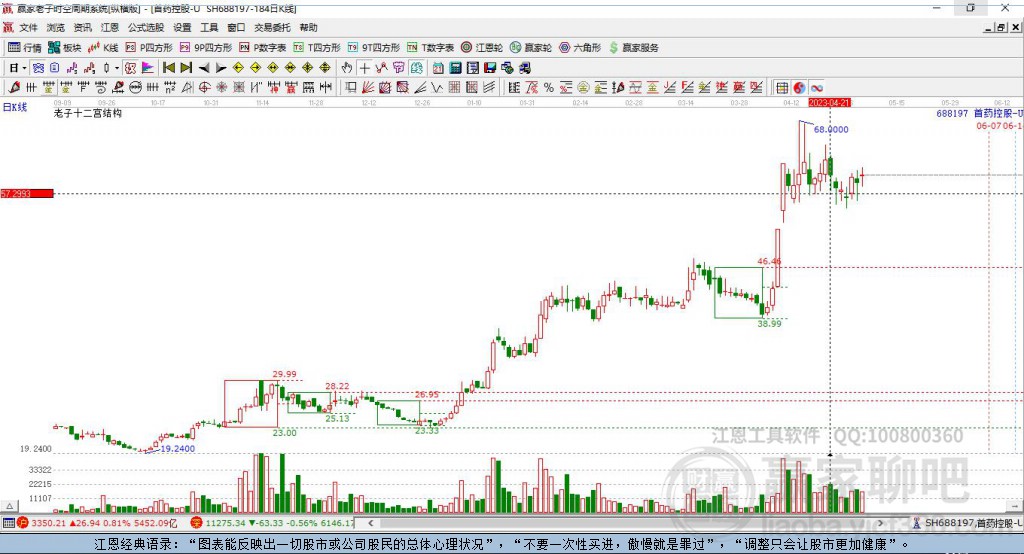Open the 浏览 menu
The image size is (1024, 554).
click(x=56, y=27)
